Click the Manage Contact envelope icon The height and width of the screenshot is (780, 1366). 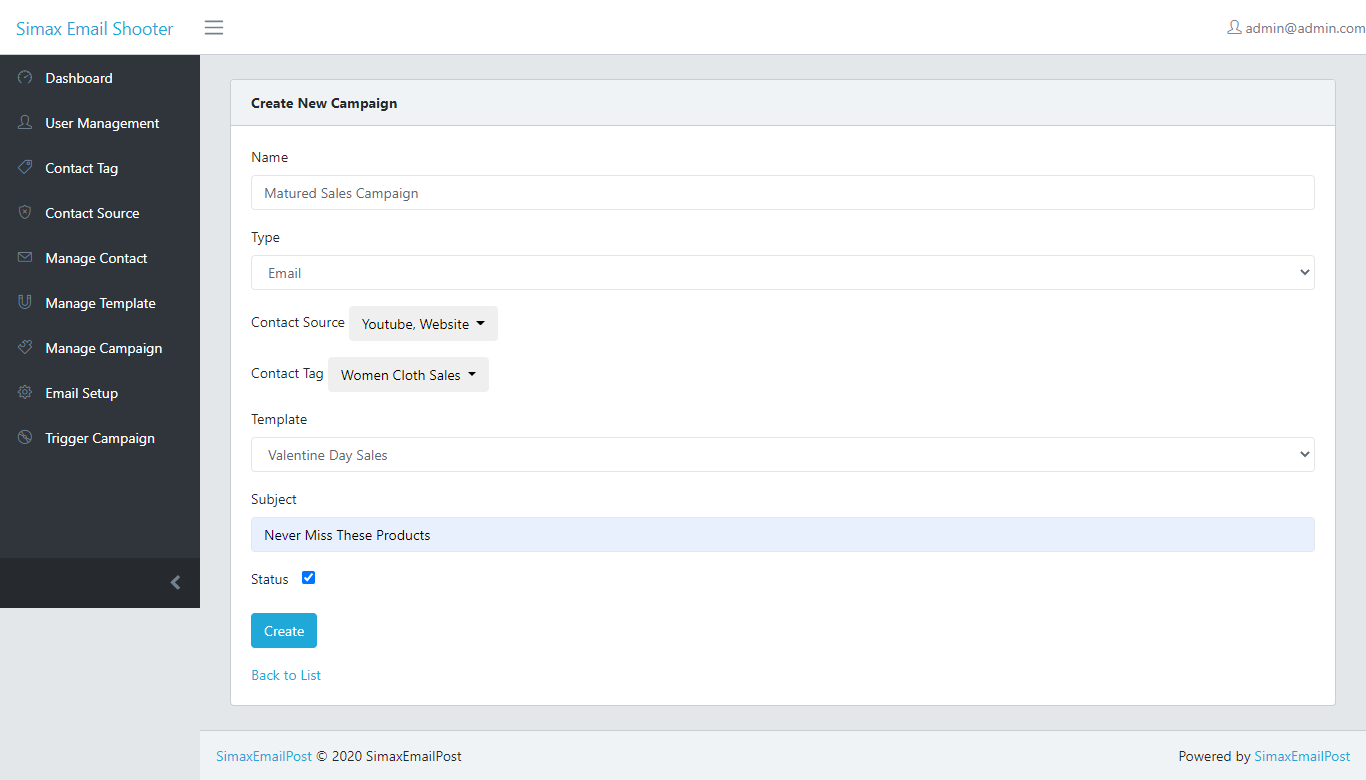click(25, 258)
